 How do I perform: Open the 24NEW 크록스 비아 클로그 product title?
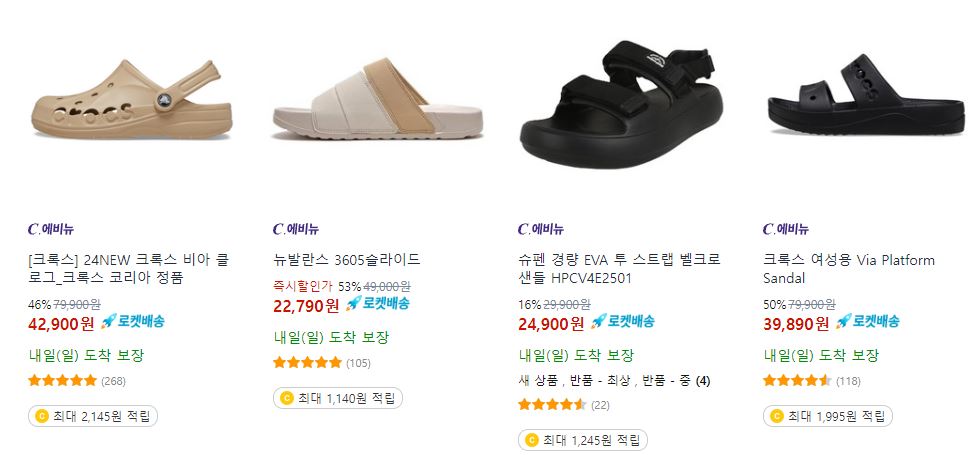(x=128, y=269)
